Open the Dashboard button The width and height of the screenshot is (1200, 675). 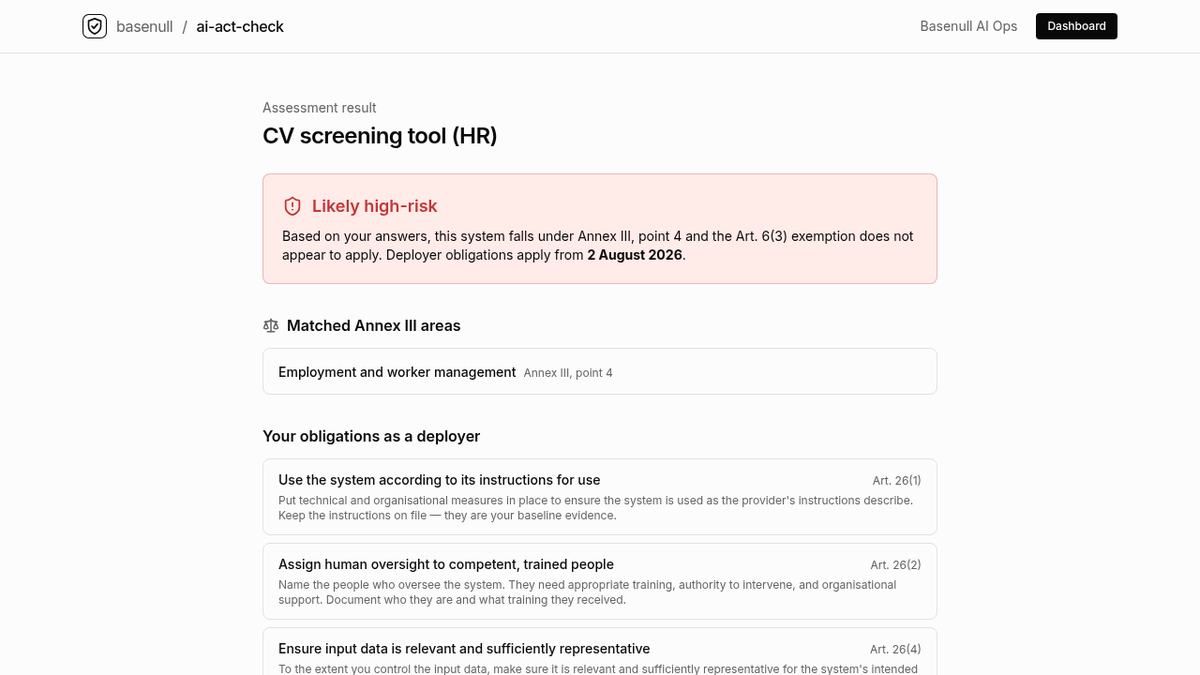[1076, 26]
